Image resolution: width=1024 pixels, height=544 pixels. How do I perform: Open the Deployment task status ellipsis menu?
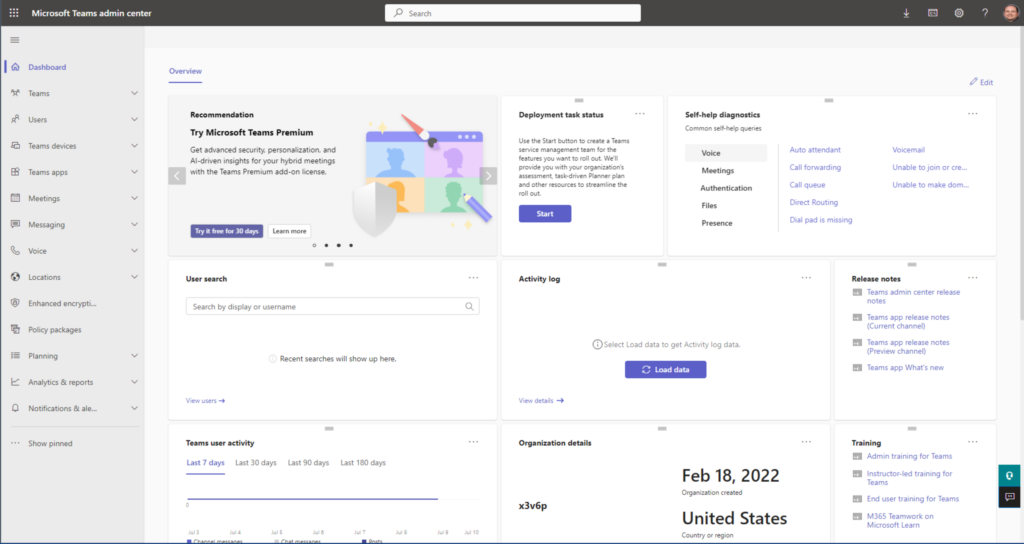pyautogui.click(x=640, y=114)
